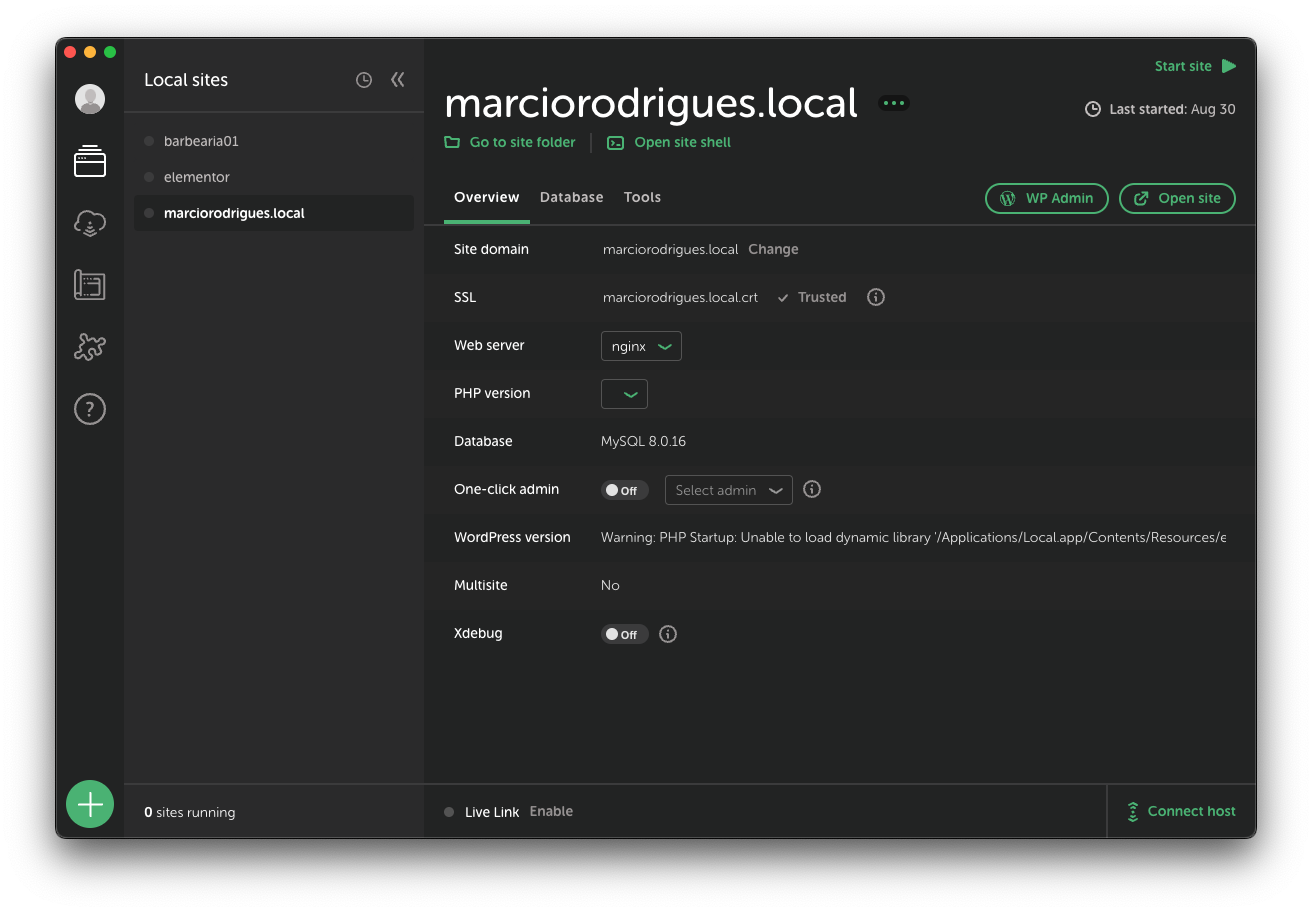Open the PHP version dropdown
The height and width of the screenshot is (912, 1312).
(x=624, y=393)
